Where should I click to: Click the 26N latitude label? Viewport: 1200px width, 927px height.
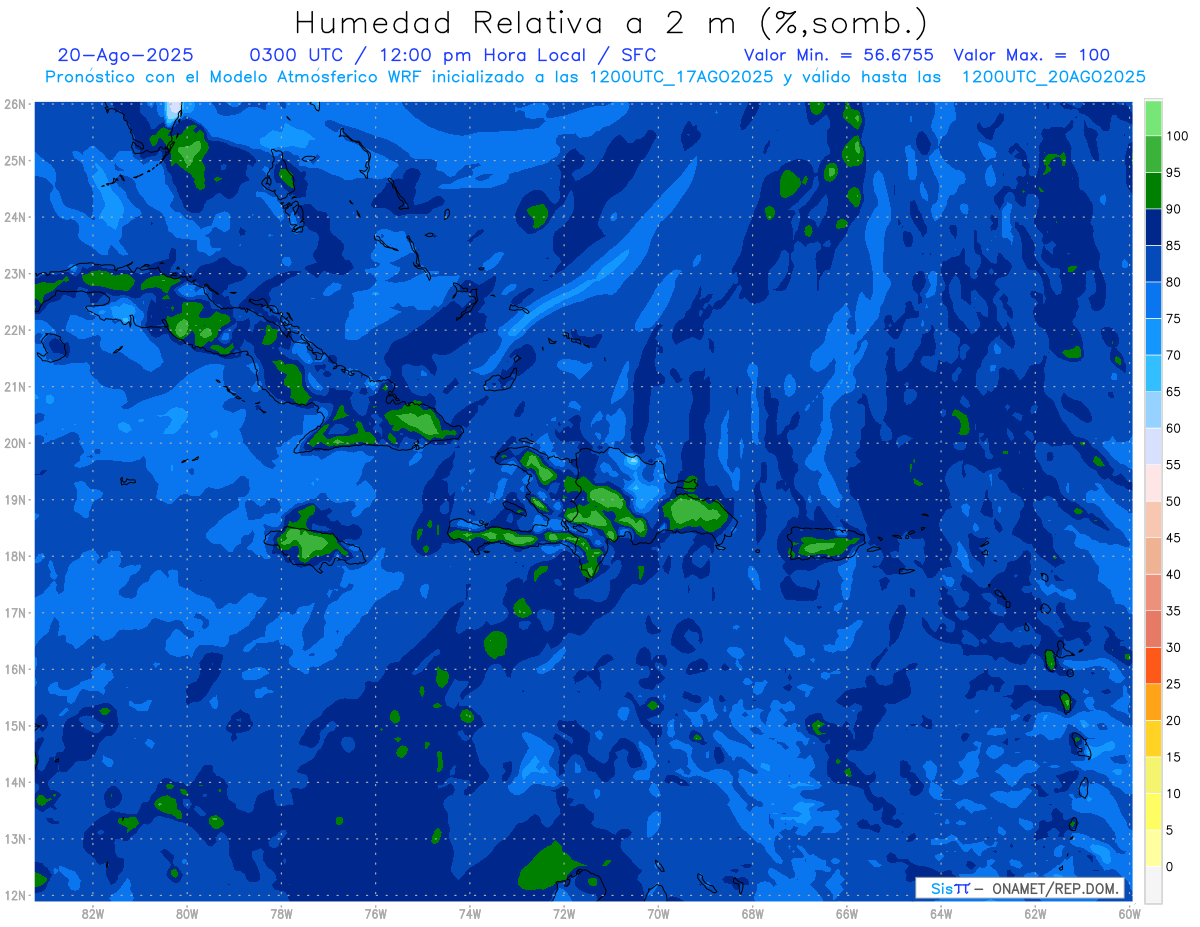point(15,104)
